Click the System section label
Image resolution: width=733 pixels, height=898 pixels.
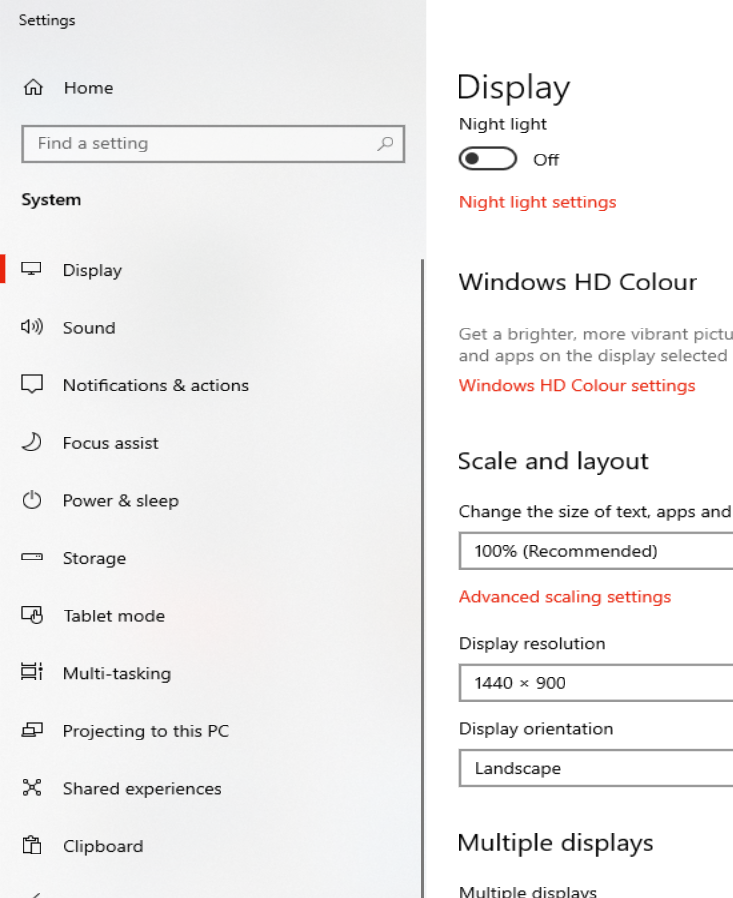coord(51,200)
